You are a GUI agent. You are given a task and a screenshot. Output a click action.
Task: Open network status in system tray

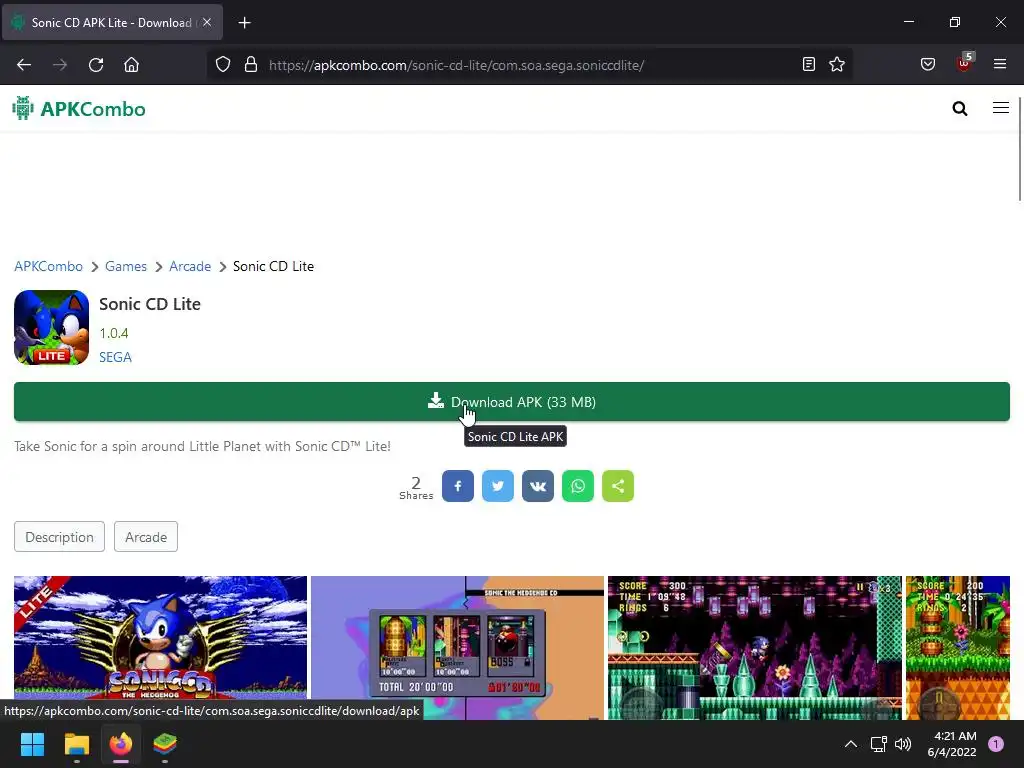[878, 744]
